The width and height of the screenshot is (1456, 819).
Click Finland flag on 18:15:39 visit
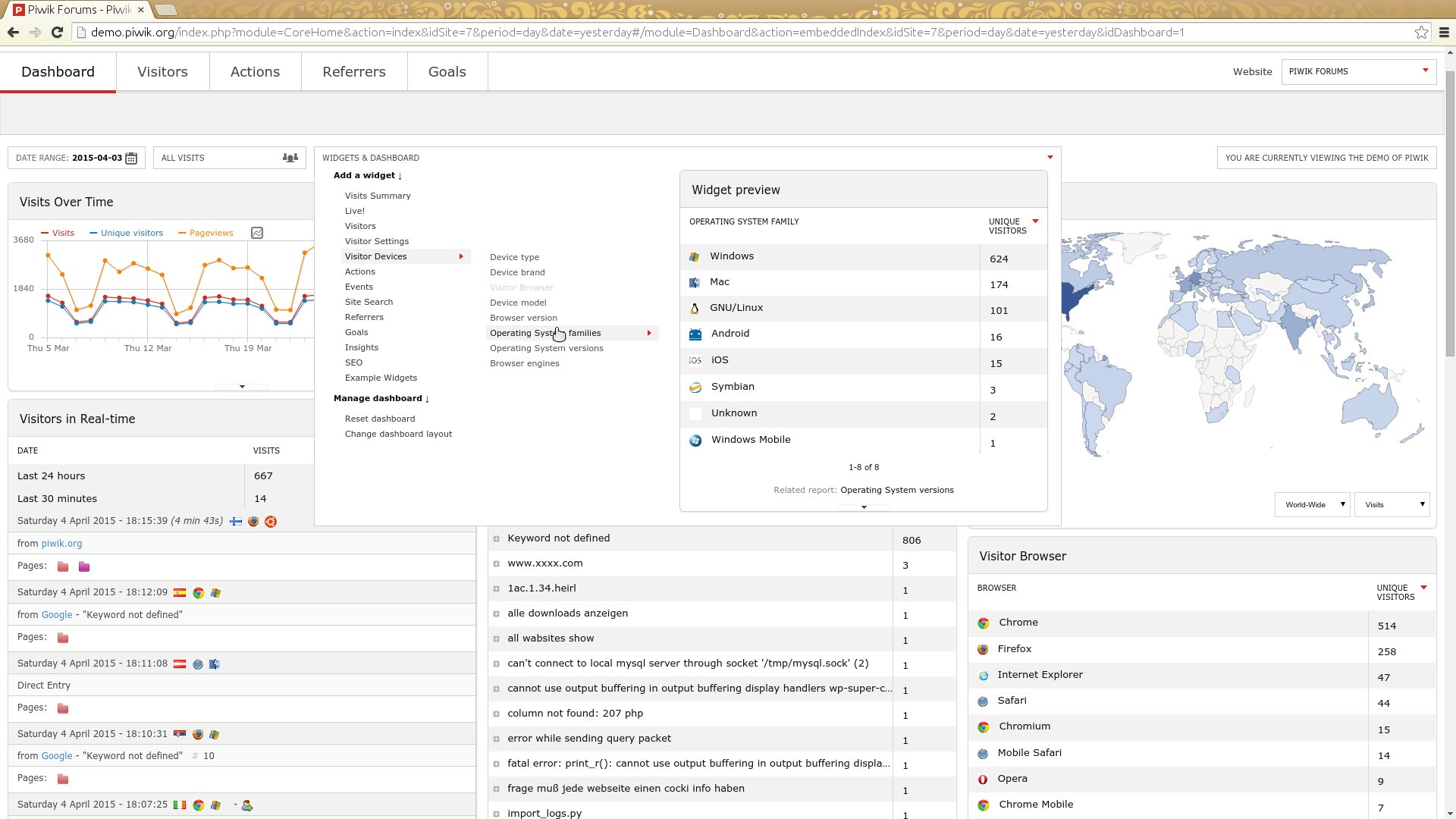[236, 522]
